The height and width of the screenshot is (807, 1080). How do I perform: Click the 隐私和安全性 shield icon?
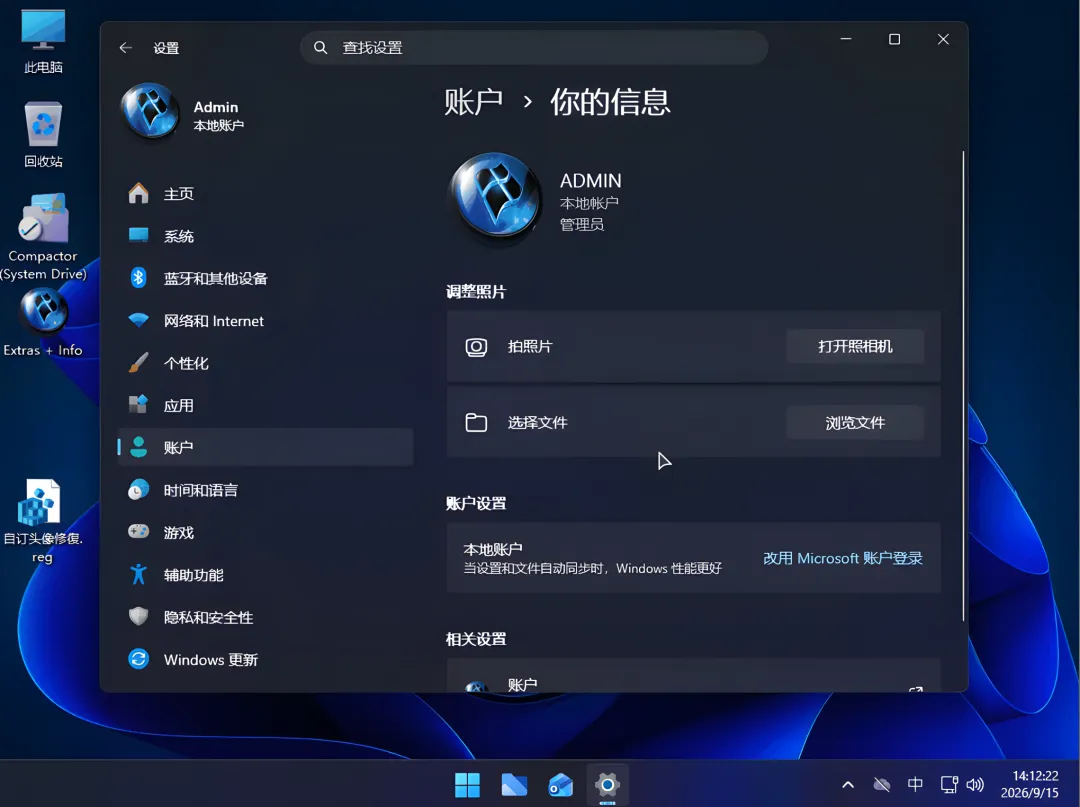click(x=138, y=616)
